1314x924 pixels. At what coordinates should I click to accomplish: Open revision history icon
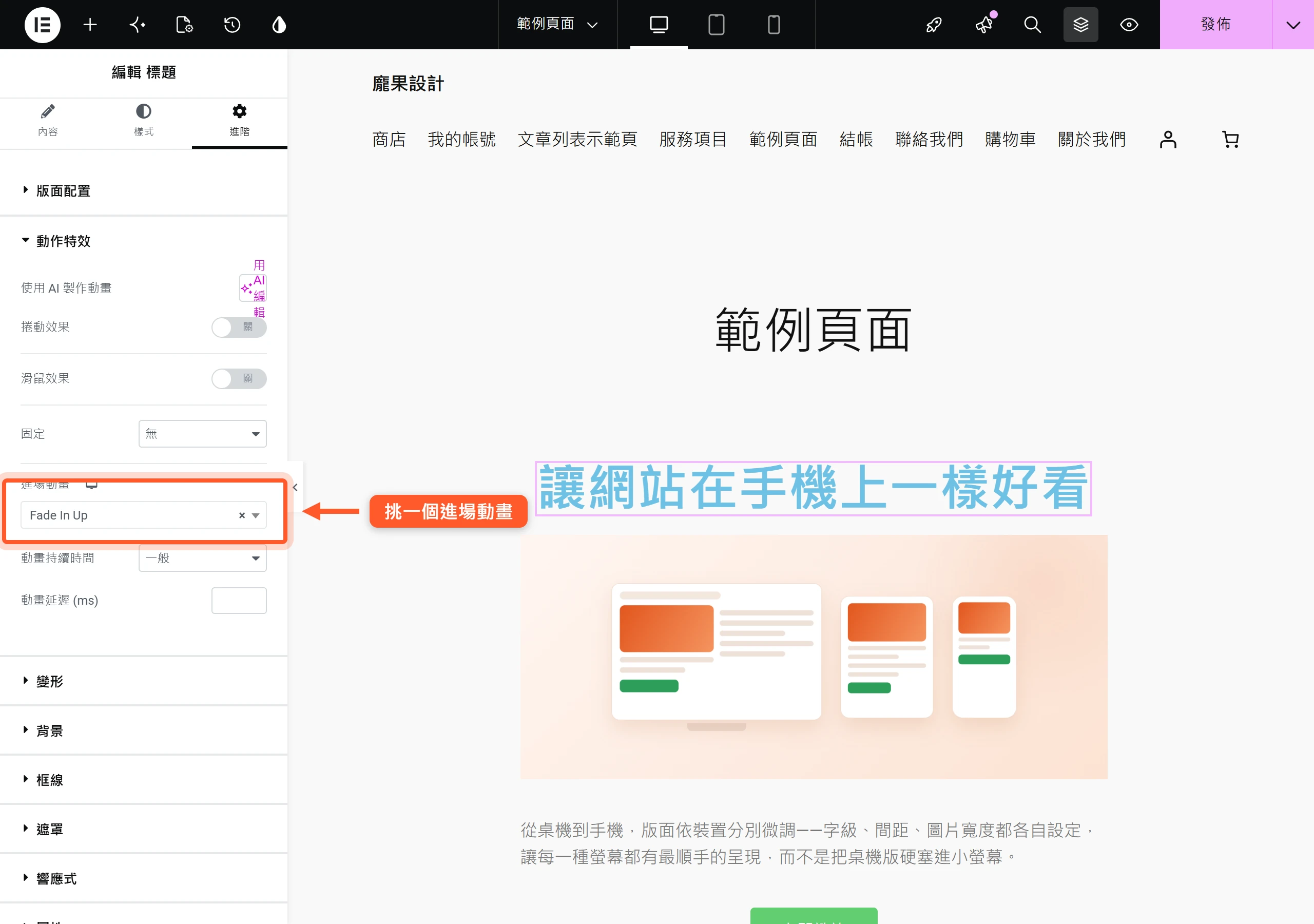pyautogui.click(x=232, y=25)
